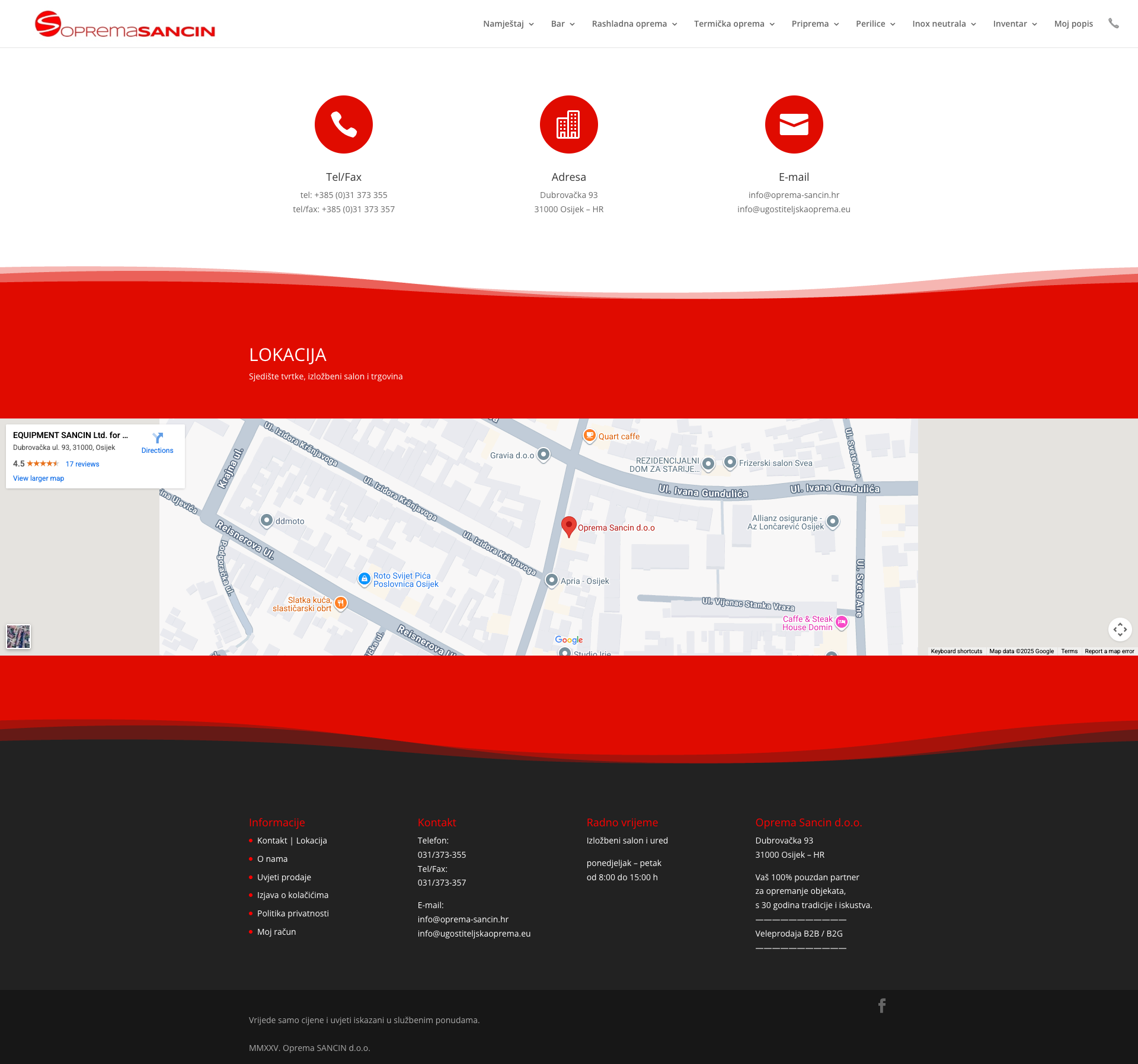
Task: Open the Inox neutrala menu
Action: pos(944,24)
